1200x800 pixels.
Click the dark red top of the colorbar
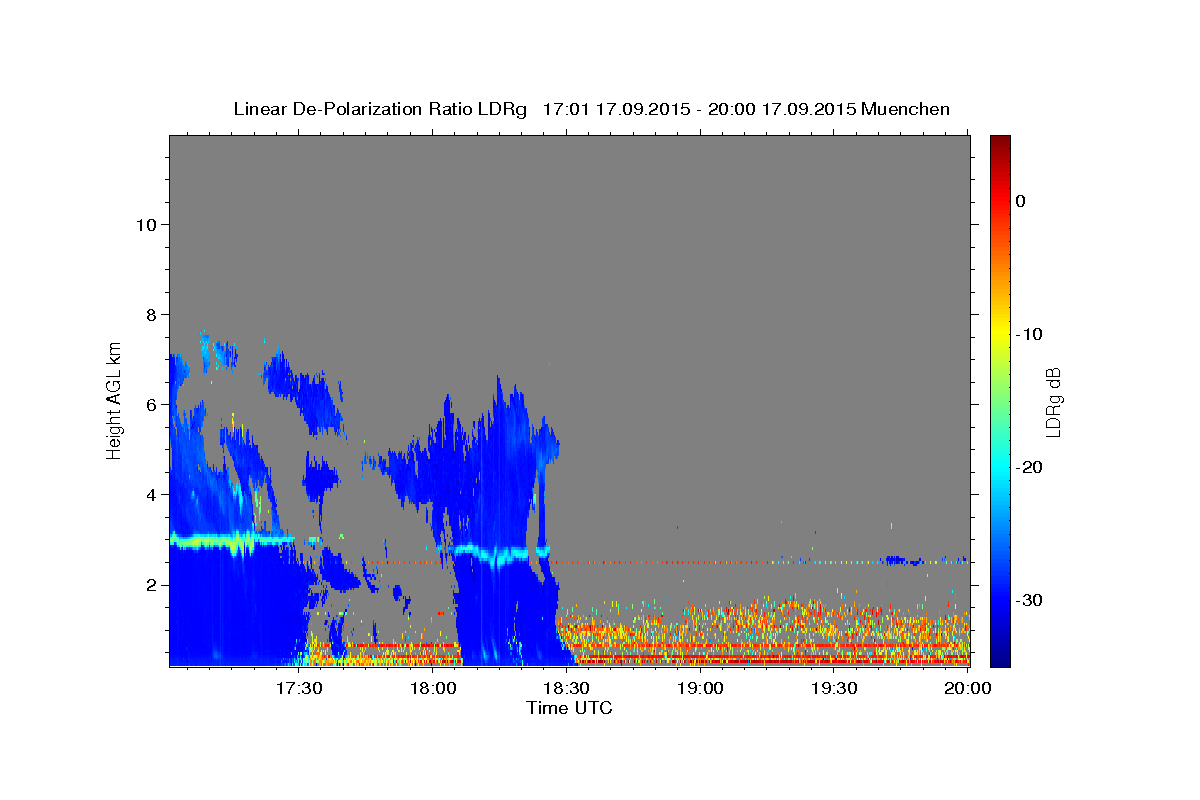click(1000, 145)
